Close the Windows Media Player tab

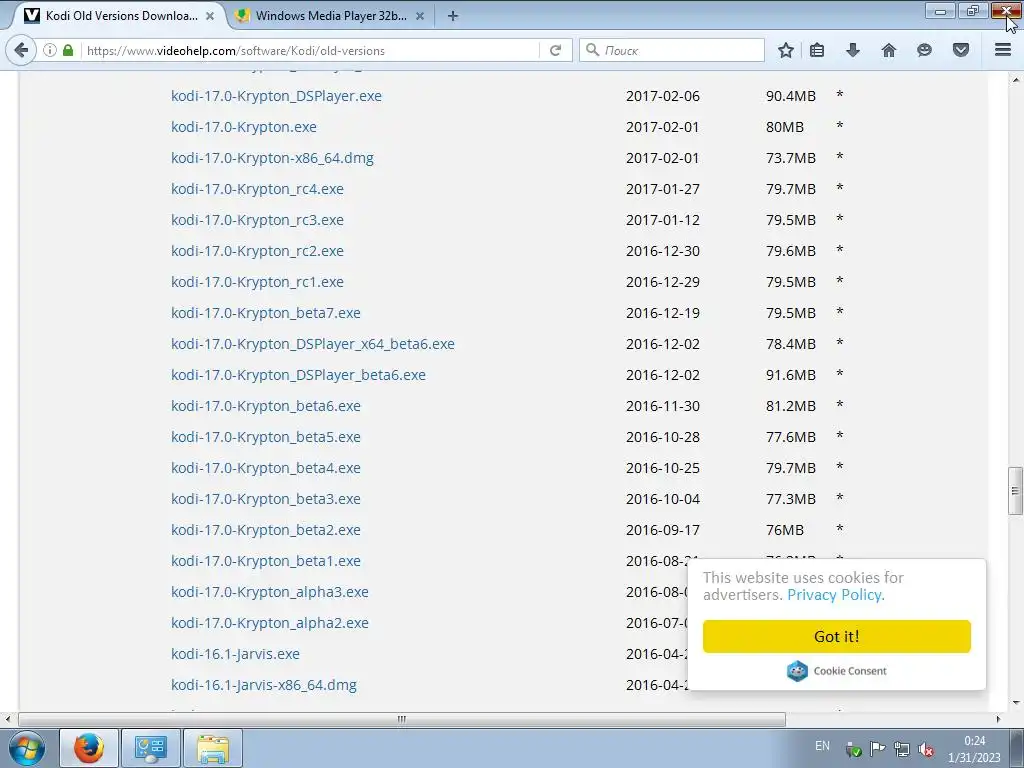pyautogui.click(x=420, y=16)
